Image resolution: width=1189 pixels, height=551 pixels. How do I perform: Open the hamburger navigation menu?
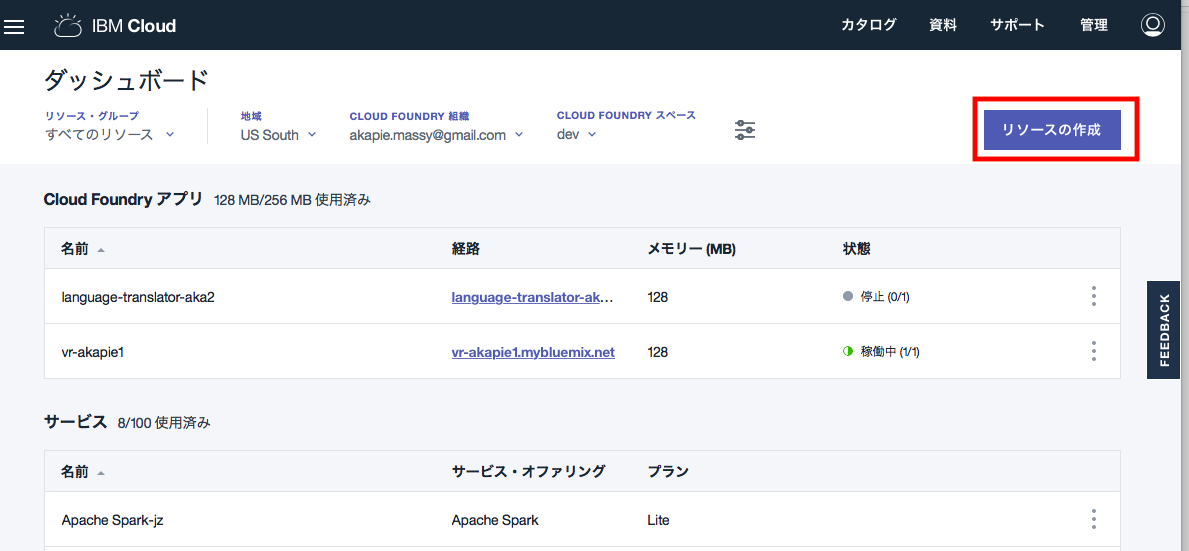click(x=14, y=27)
